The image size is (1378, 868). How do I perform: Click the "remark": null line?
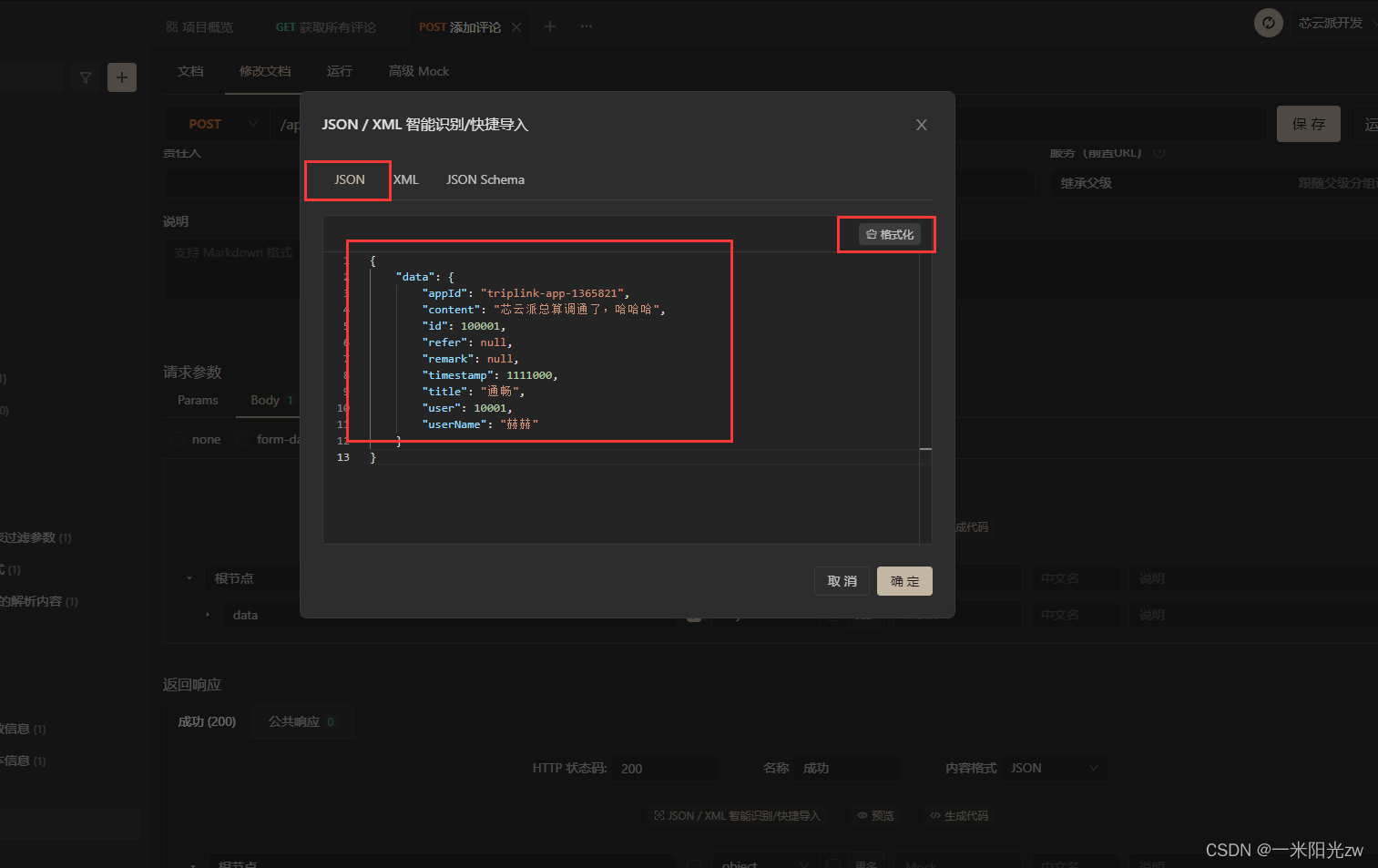(470, 359)
